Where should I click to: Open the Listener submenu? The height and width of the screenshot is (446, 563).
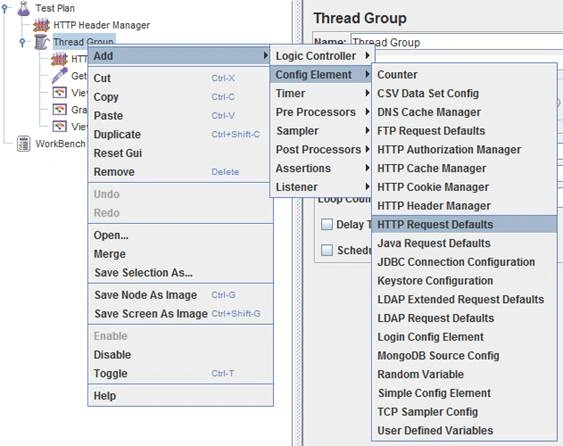[322, 187]
